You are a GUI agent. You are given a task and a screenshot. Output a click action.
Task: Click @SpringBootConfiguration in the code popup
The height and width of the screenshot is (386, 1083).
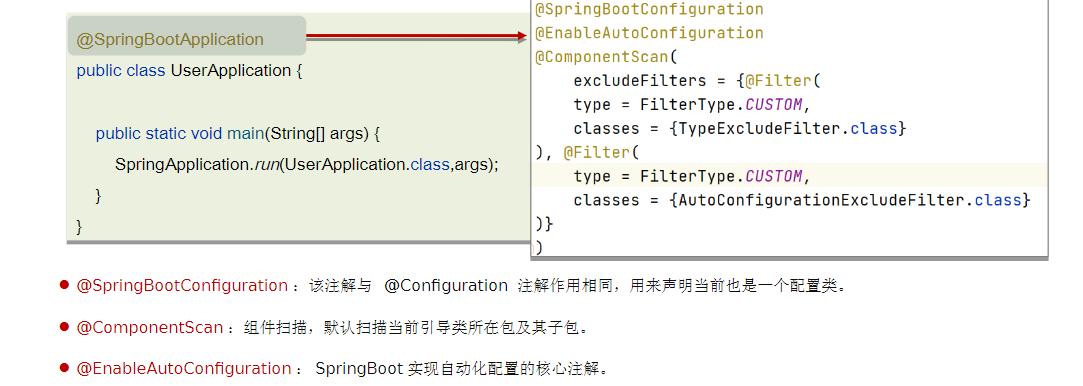tap(649, 9)
